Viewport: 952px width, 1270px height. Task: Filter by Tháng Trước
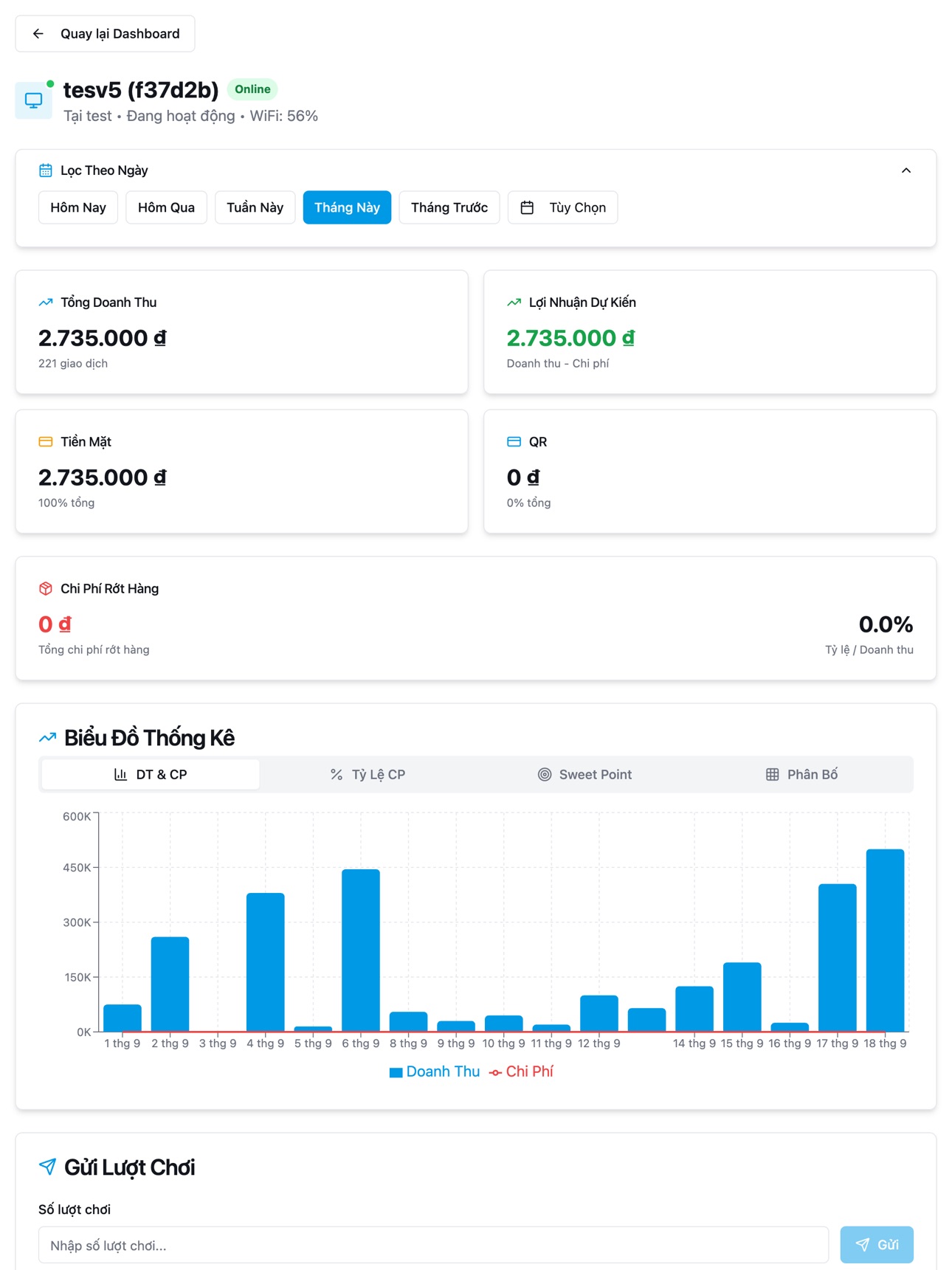pyautogui.click(x=449, y=207)
